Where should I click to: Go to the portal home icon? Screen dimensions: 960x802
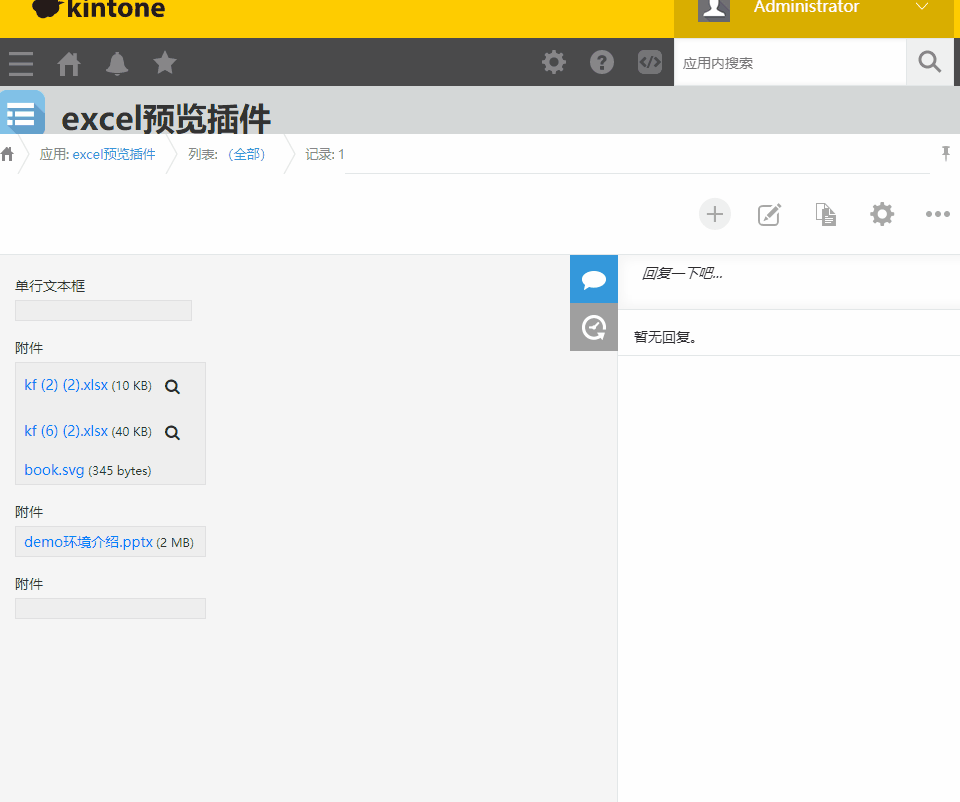pos(69,64)
